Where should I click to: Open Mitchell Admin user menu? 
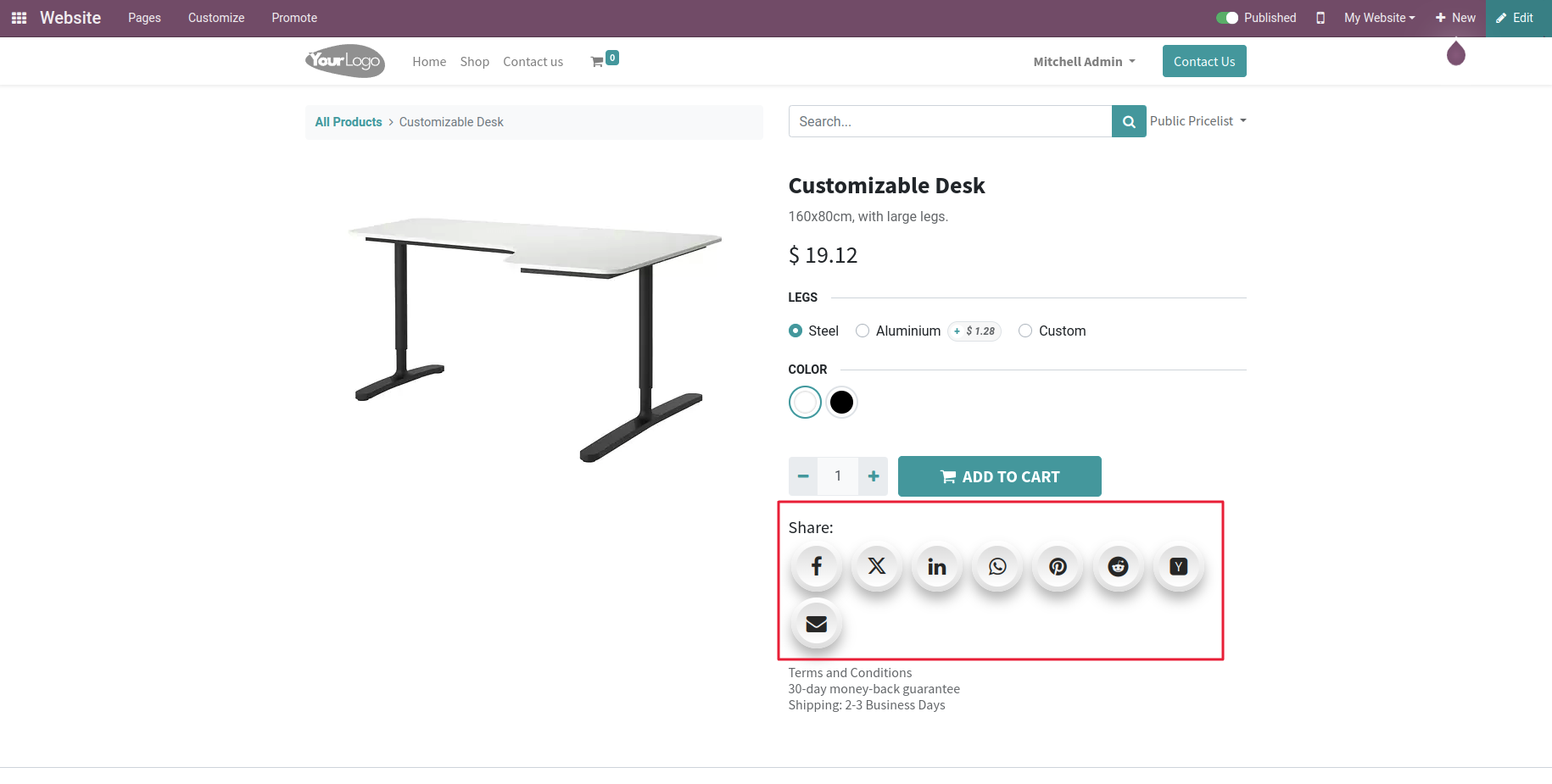pyautogui.click(x=1084, y=62)
